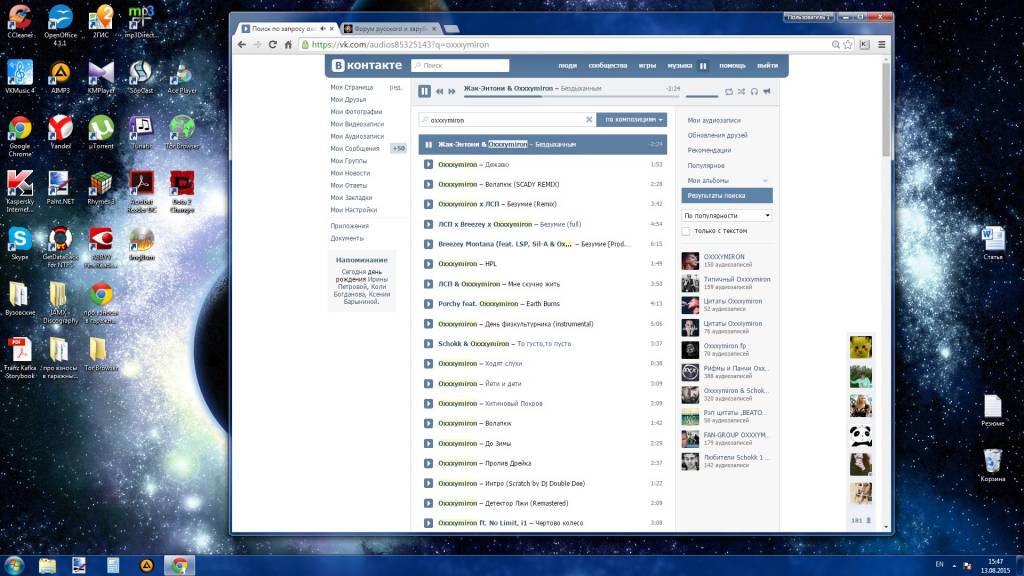1024x576 pixels.
Task: Pause the highlighted Жак-Энтони & Oxxxymiron track row
Action: 428,144
